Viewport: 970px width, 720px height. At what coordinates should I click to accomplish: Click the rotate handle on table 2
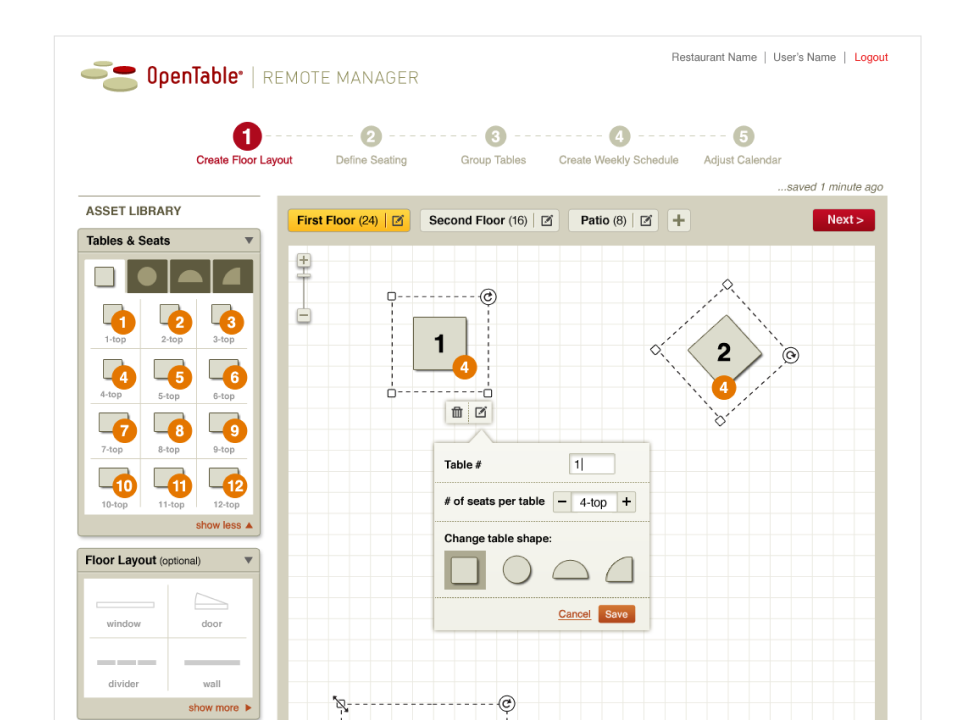791,356
